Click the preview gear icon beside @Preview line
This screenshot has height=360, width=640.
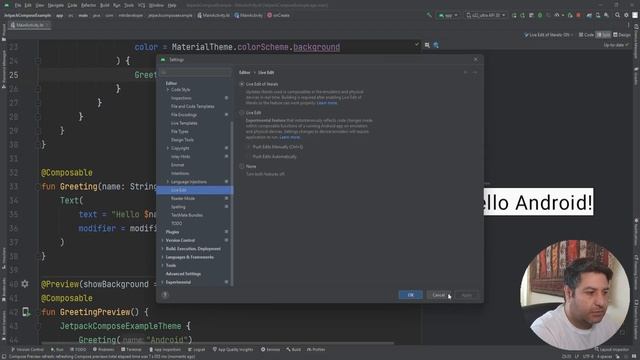pos(25,284)
